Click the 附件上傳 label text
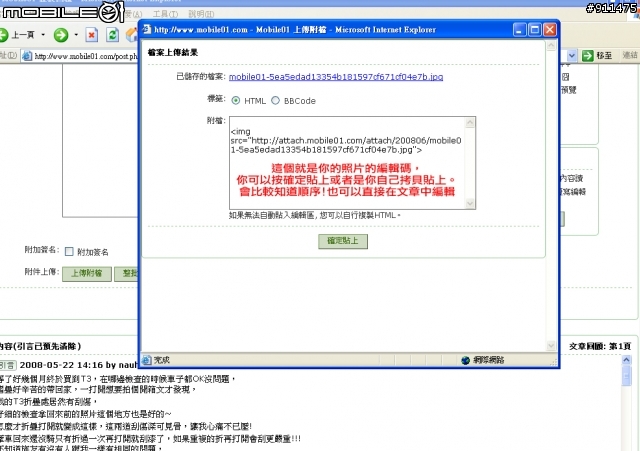The height and width of the screenshot is (451, 640). point(42,272)
